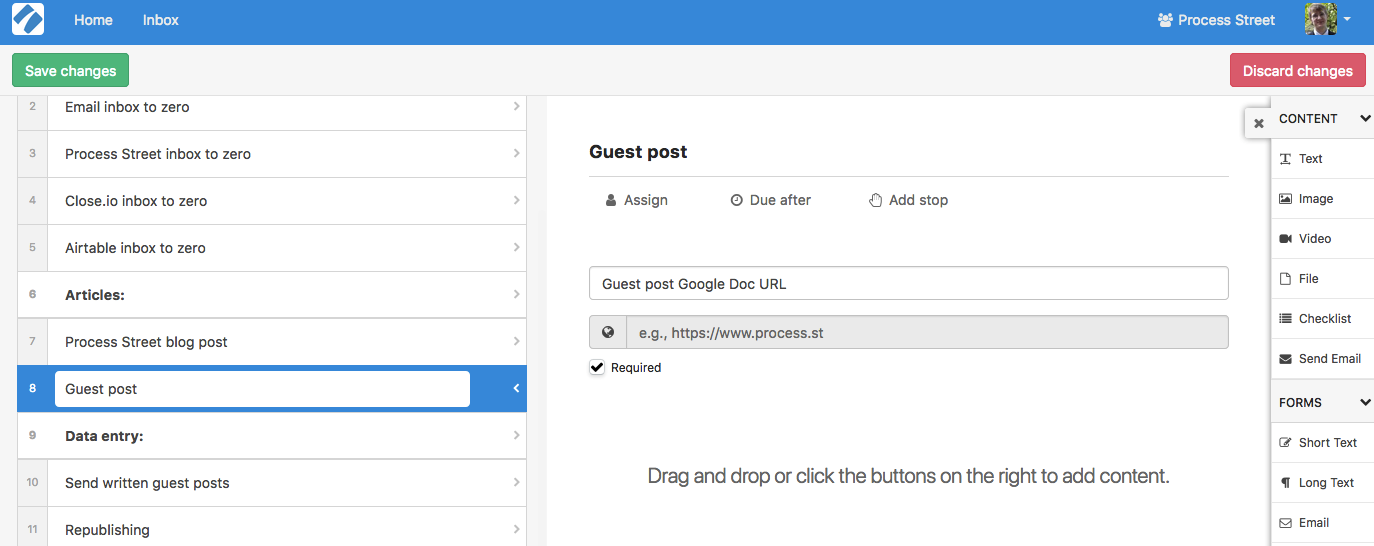Viewport: 1374px width, 546px height.
Task: Go to Home in top navigation
Action: coord(93,20)
